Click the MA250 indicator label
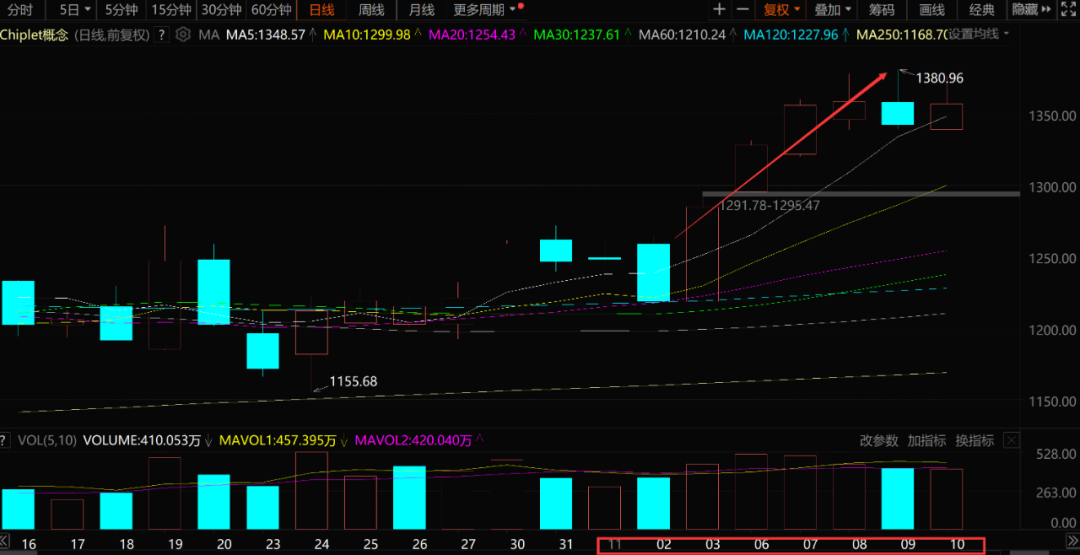The height and width of the screenshot is (555, 1080). (x=902, y=34)
